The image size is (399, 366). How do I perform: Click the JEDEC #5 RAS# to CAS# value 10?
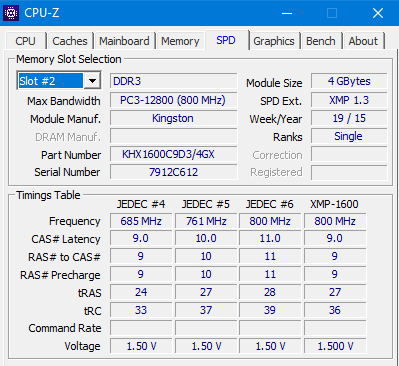click(x=206, y=256)
